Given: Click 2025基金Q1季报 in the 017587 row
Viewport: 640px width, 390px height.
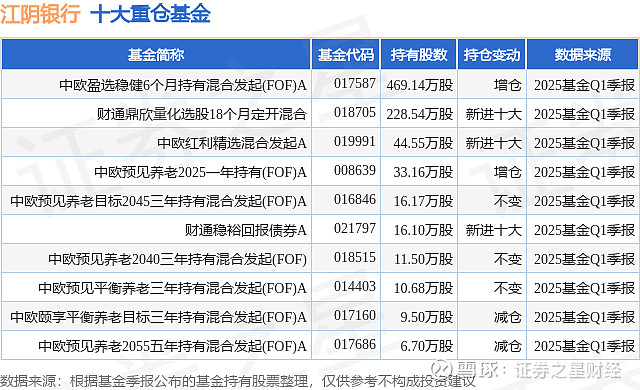Looking at the screenshot, I should (584, 85).
